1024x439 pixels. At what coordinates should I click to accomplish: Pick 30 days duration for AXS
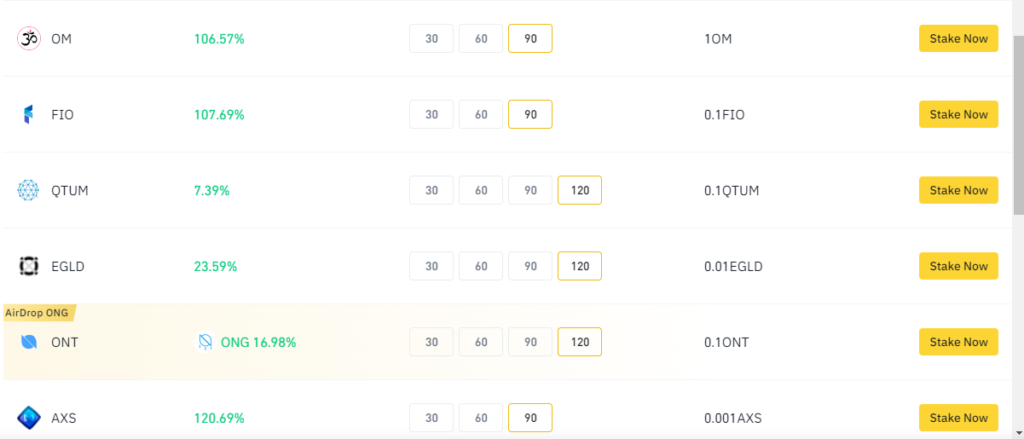(x=431, y=417)
